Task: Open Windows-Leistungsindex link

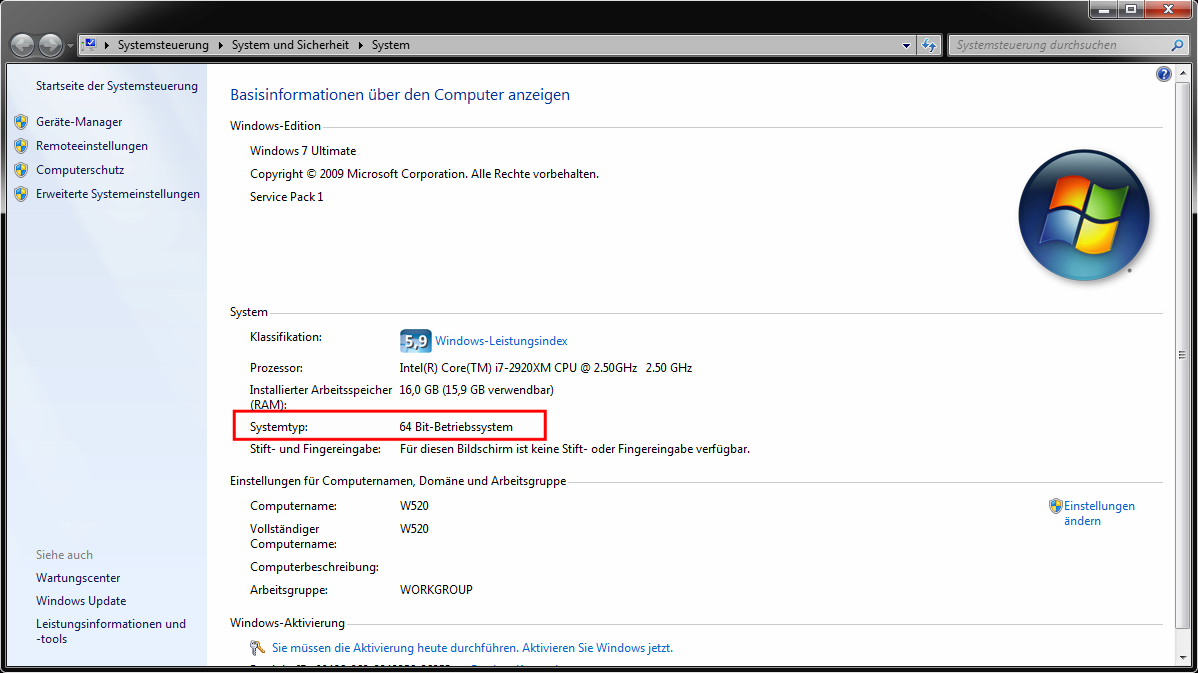Action: [501, 341]
